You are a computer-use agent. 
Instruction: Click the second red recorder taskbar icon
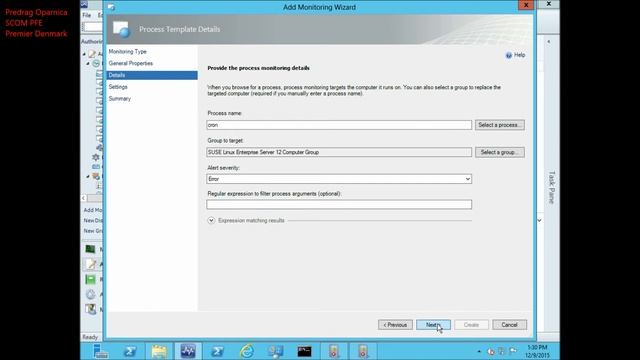point(363,351)
